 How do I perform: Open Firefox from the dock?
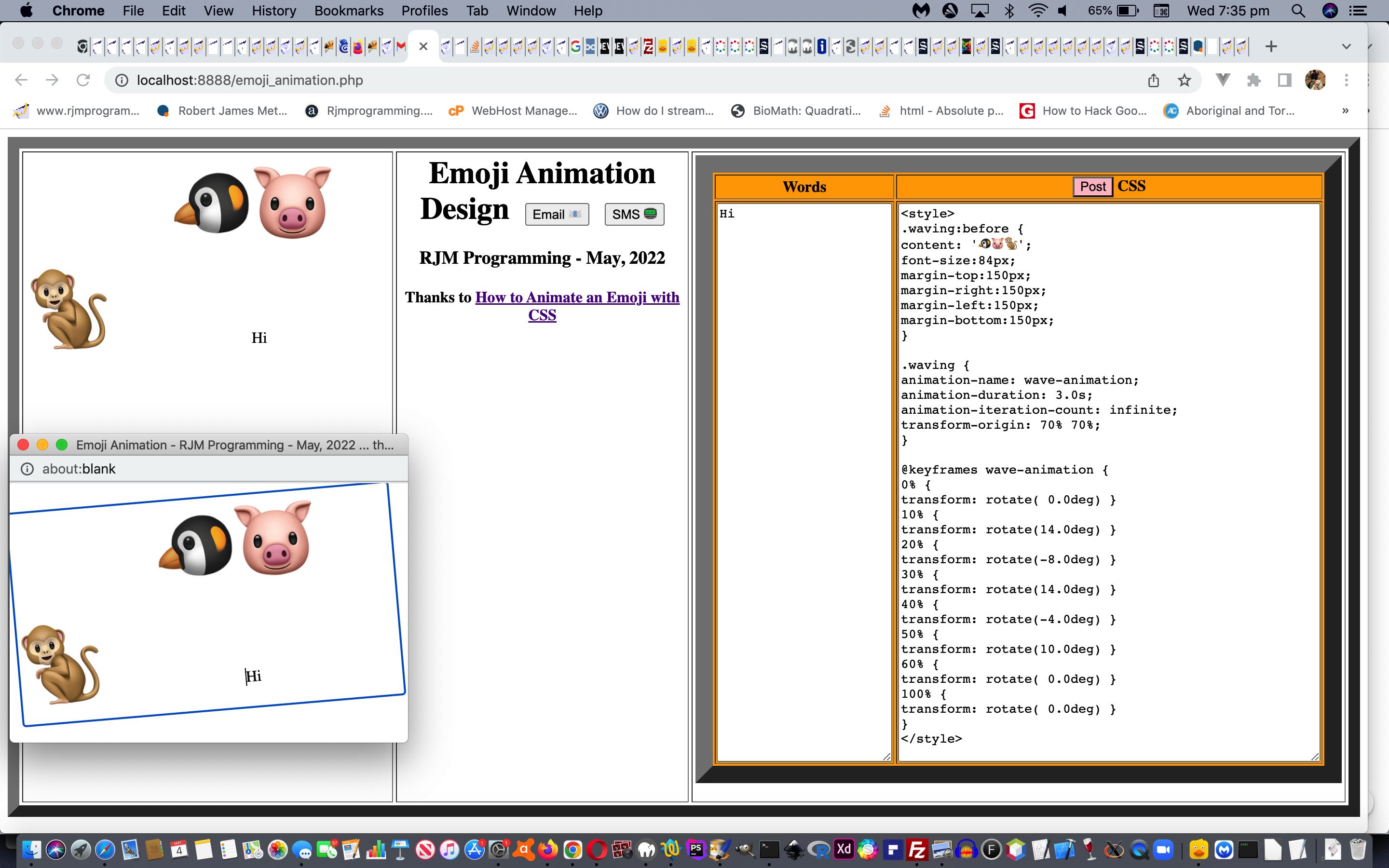click(x=548, y=850)
